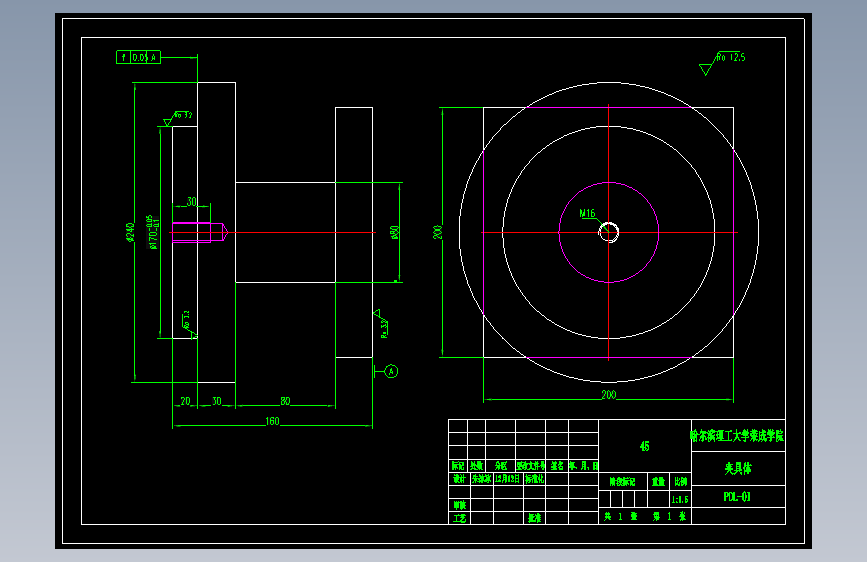Screen dimensions: 867x562
Task: Click the 处数 title block cell
Action: pyautogui.click(x=477, y=466)
